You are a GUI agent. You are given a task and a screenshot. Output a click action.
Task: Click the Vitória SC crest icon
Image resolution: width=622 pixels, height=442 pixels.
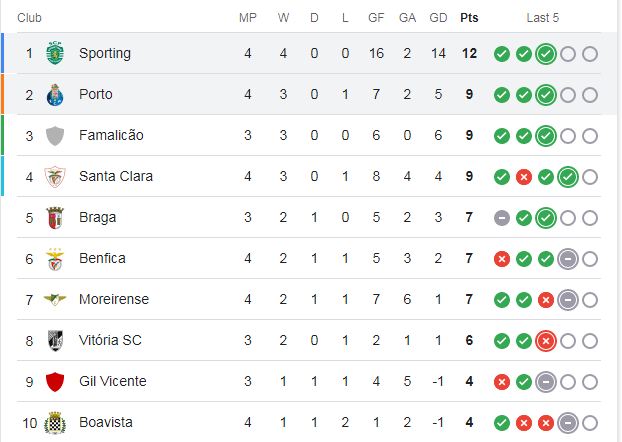(x=55, y=340)
